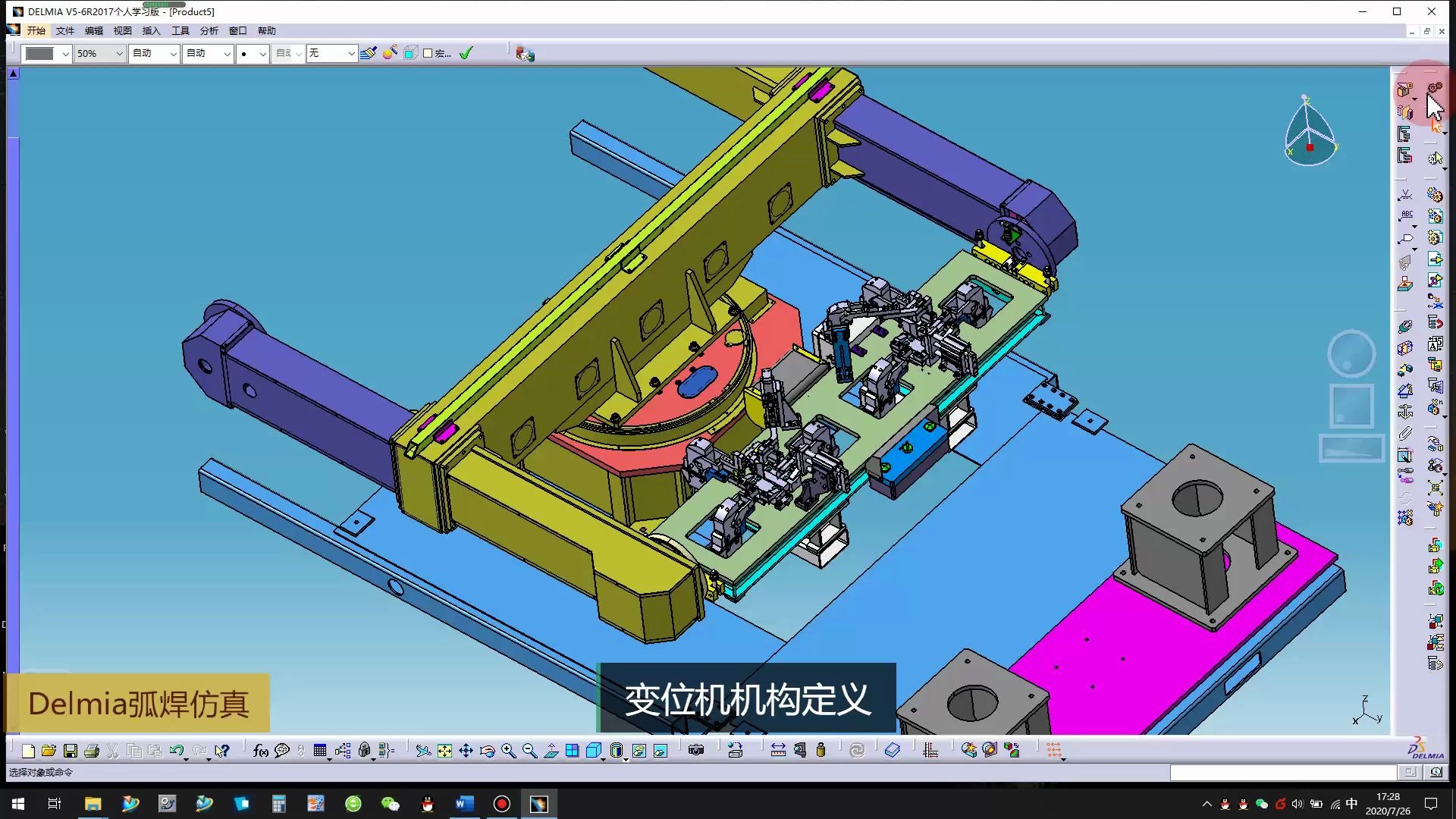The width and height of the screenshot is (1456, 819).
Task: Open the 窗口 menu
Action: pyautogui.click(x=238, y=31)
